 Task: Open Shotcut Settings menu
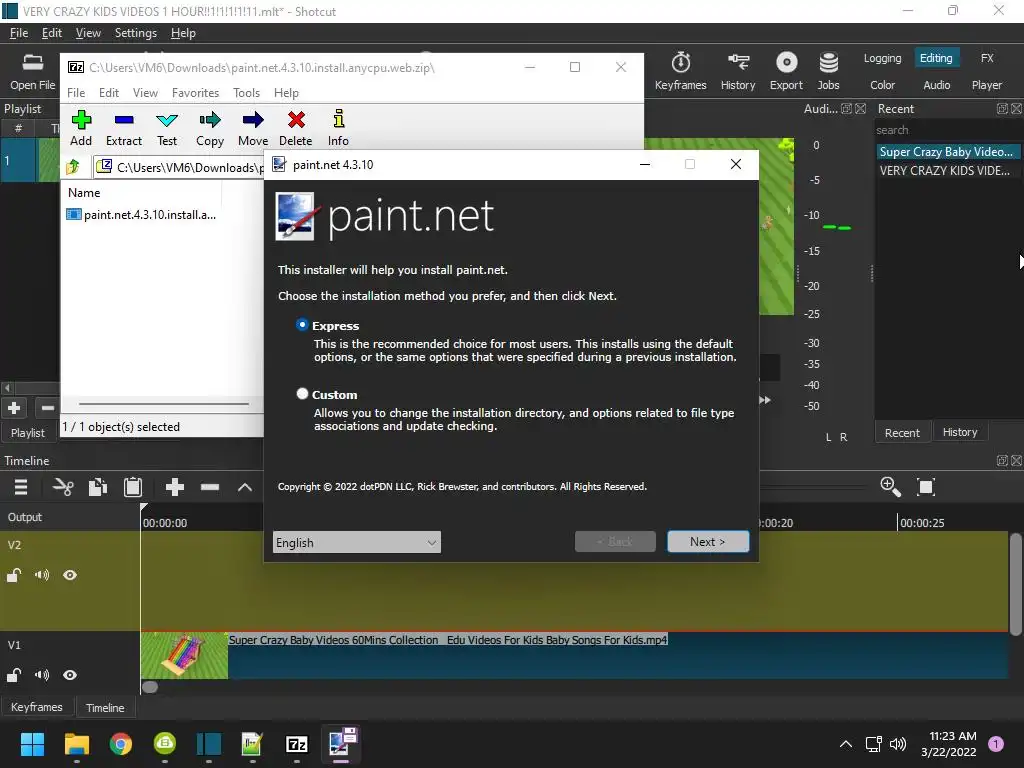136,33
